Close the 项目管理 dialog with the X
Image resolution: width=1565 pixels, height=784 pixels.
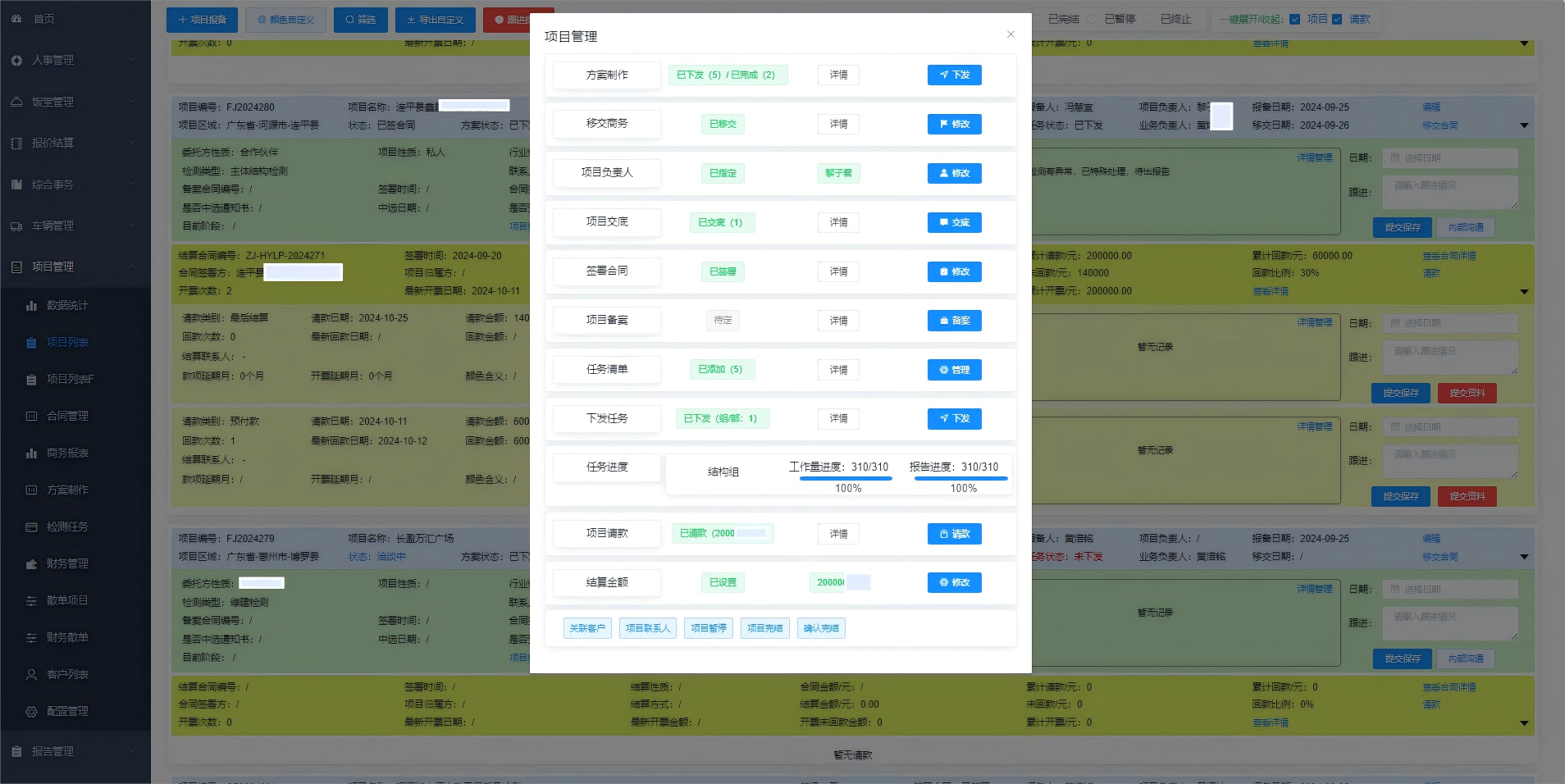(1011, 34)
